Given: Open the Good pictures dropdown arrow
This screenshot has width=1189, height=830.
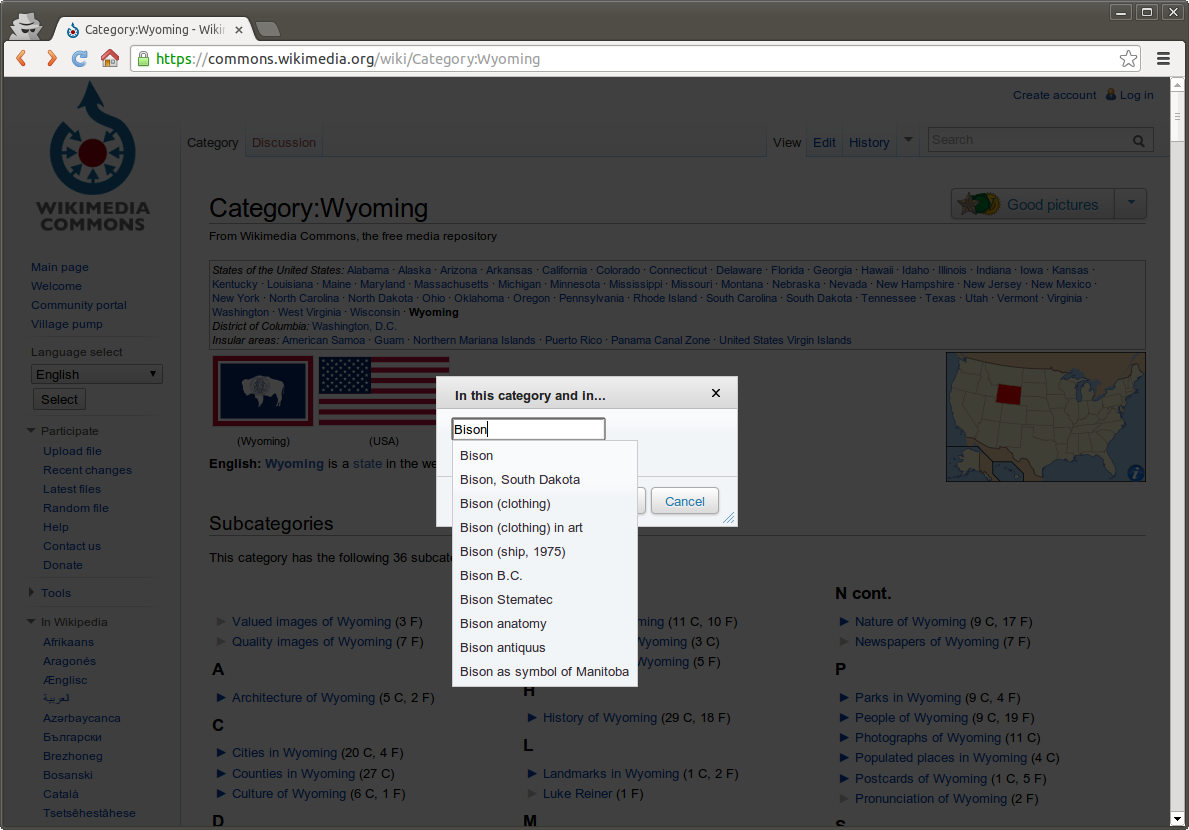Looking at the screenshot, I should click(x=1131, y=203).
